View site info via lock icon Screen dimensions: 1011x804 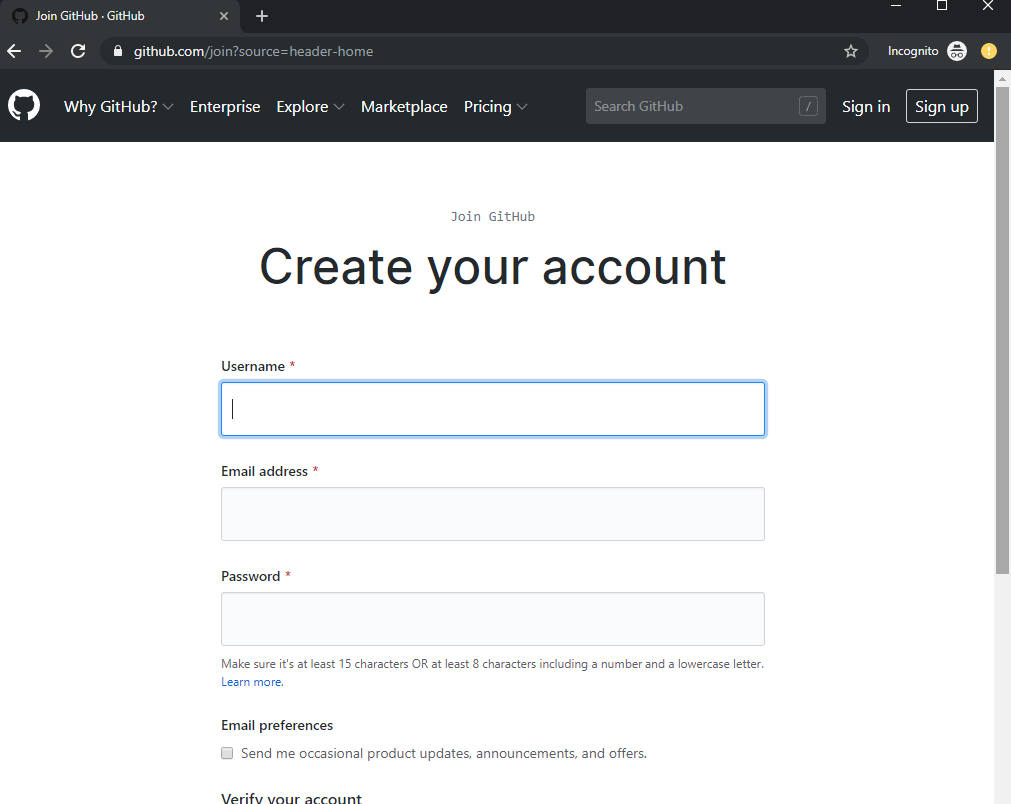click(117, 51)
